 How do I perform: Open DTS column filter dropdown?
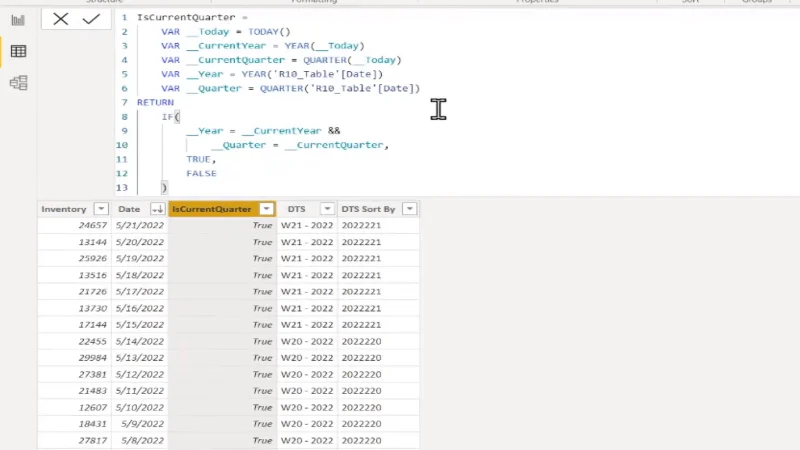click(x=327, y=209)
